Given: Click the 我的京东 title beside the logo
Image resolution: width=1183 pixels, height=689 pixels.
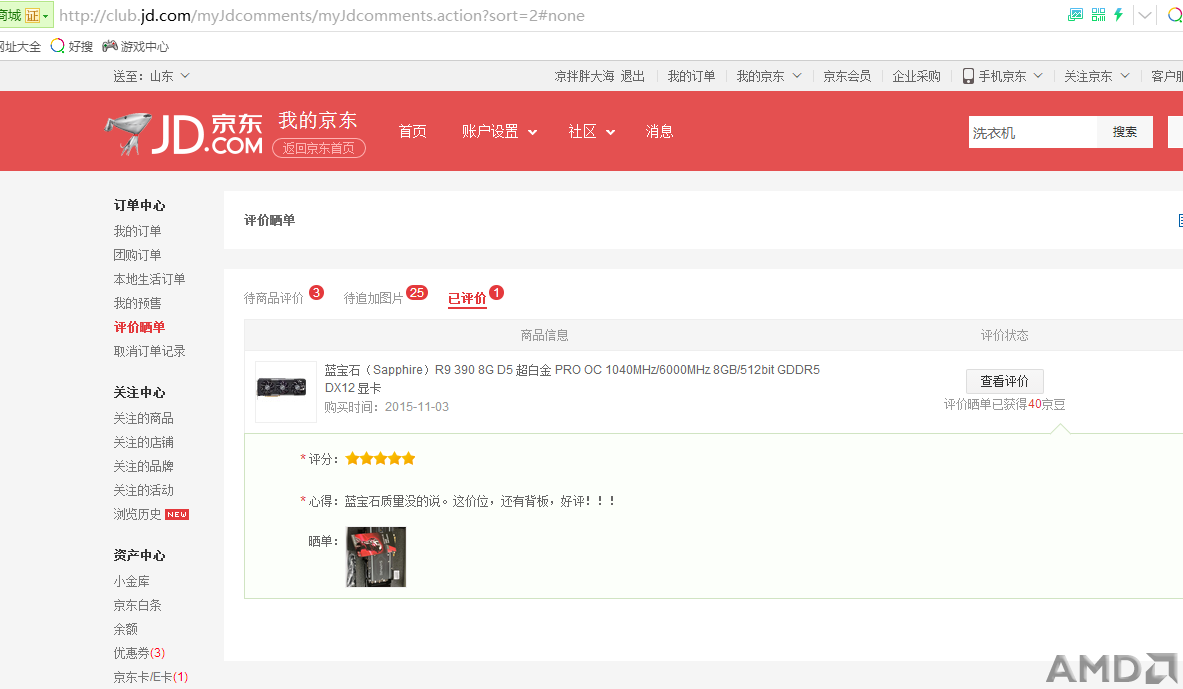Looking at the screenshot, I should coord(318,120).
